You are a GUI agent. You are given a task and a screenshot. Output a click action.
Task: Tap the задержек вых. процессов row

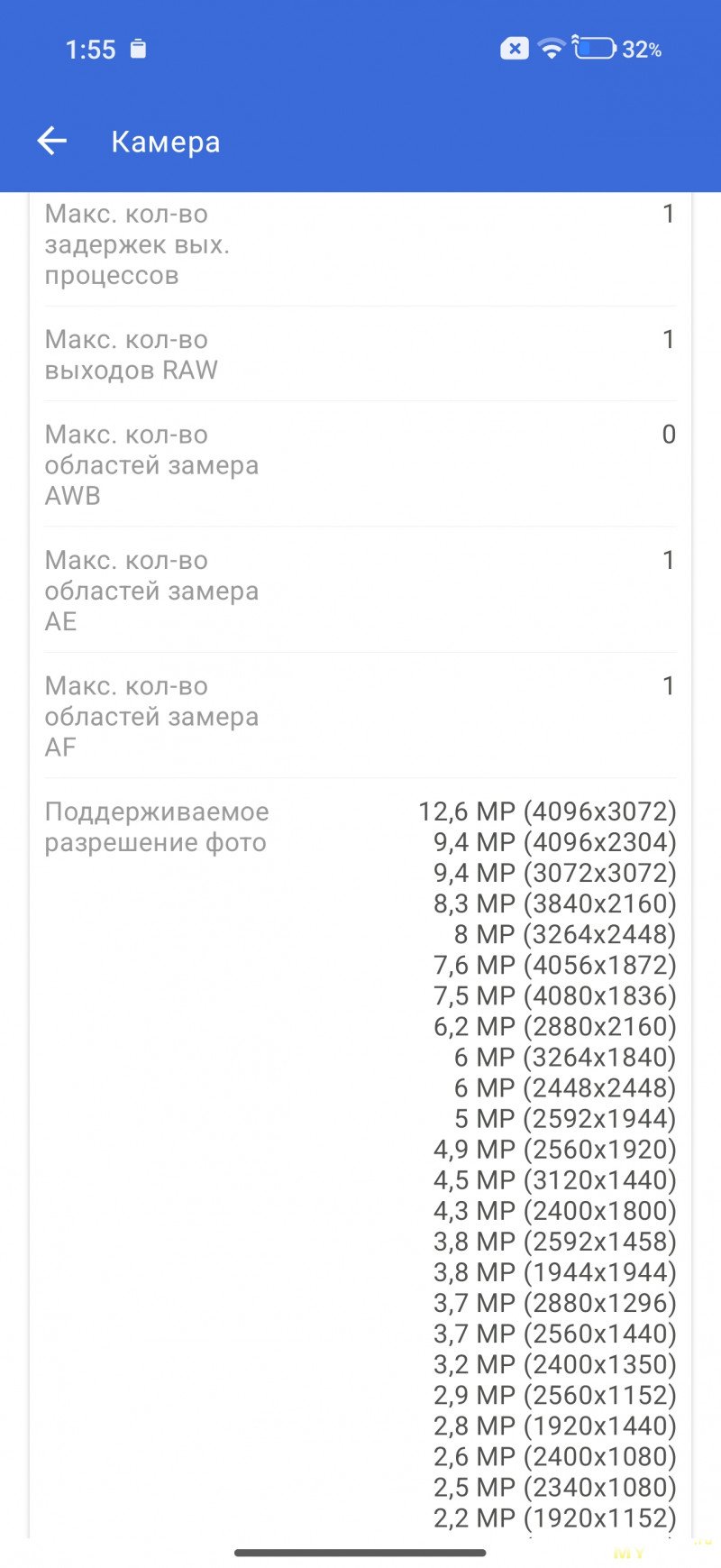360,244
